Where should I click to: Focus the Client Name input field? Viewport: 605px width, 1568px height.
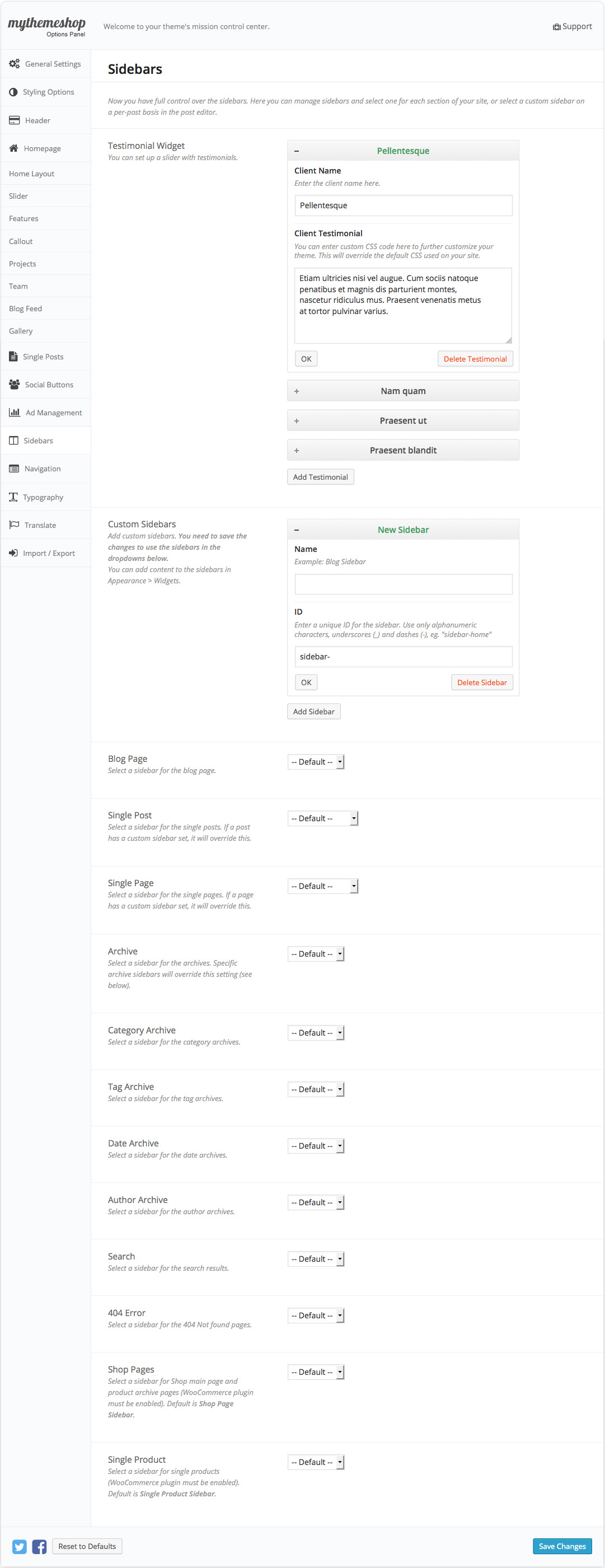coord(403,206)
